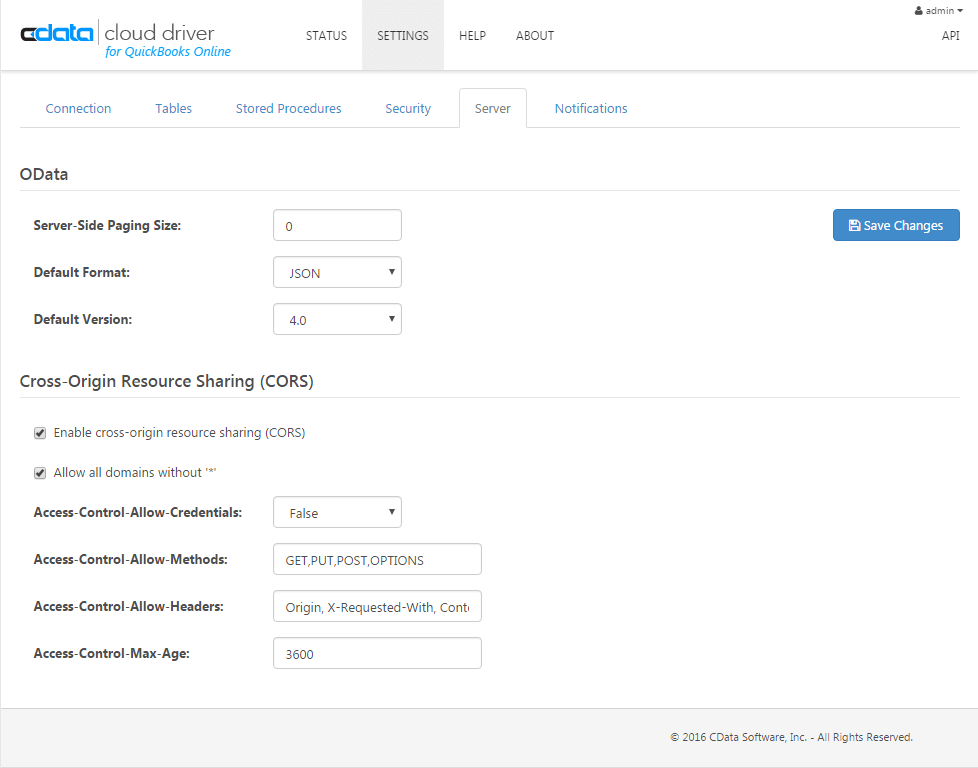The height and width of the screenshot is (768, 978).
Task: Open the STATUS menu item
Action: (x=326, y=35)
